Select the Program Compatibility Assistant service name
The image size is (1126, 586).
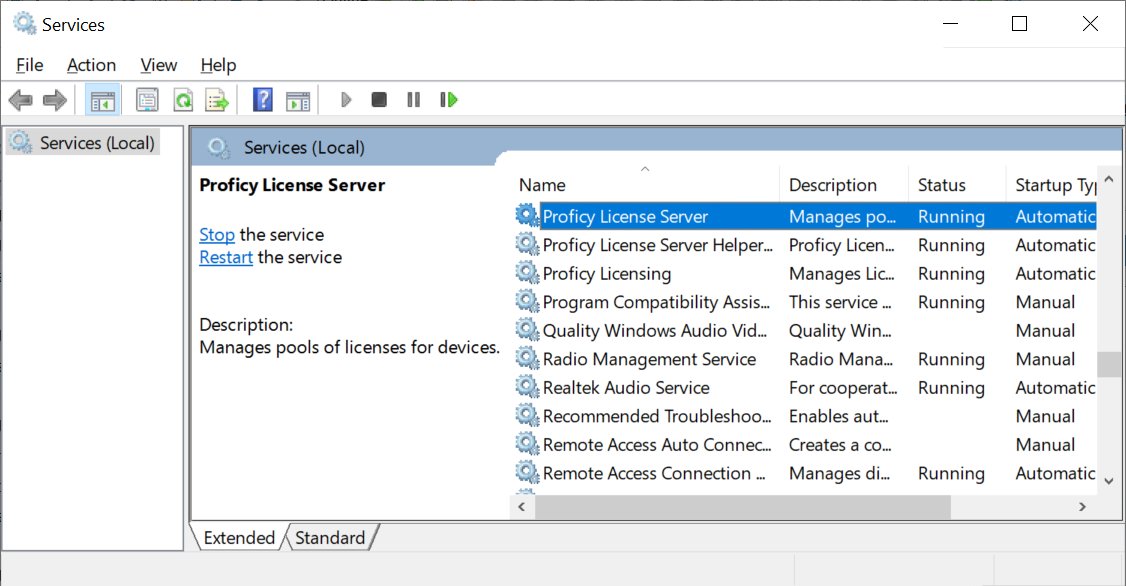pos(656,302)
